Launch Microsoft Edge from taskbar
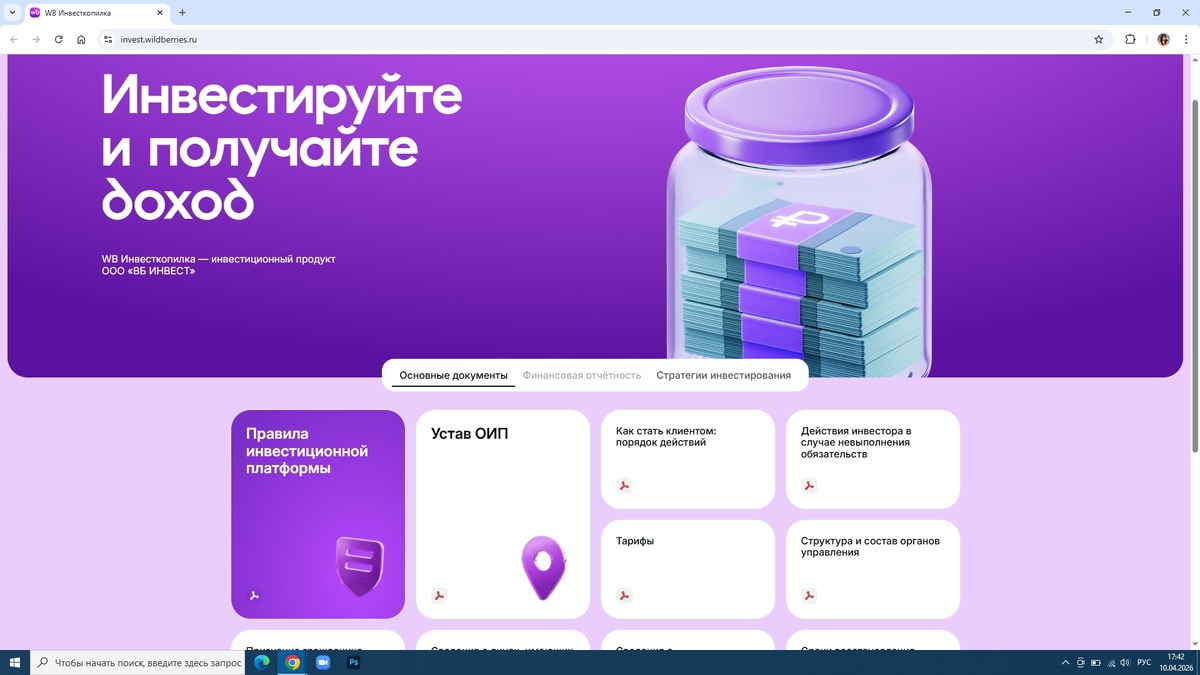This screenshot has width=1200, height=675. pos(262,662)
